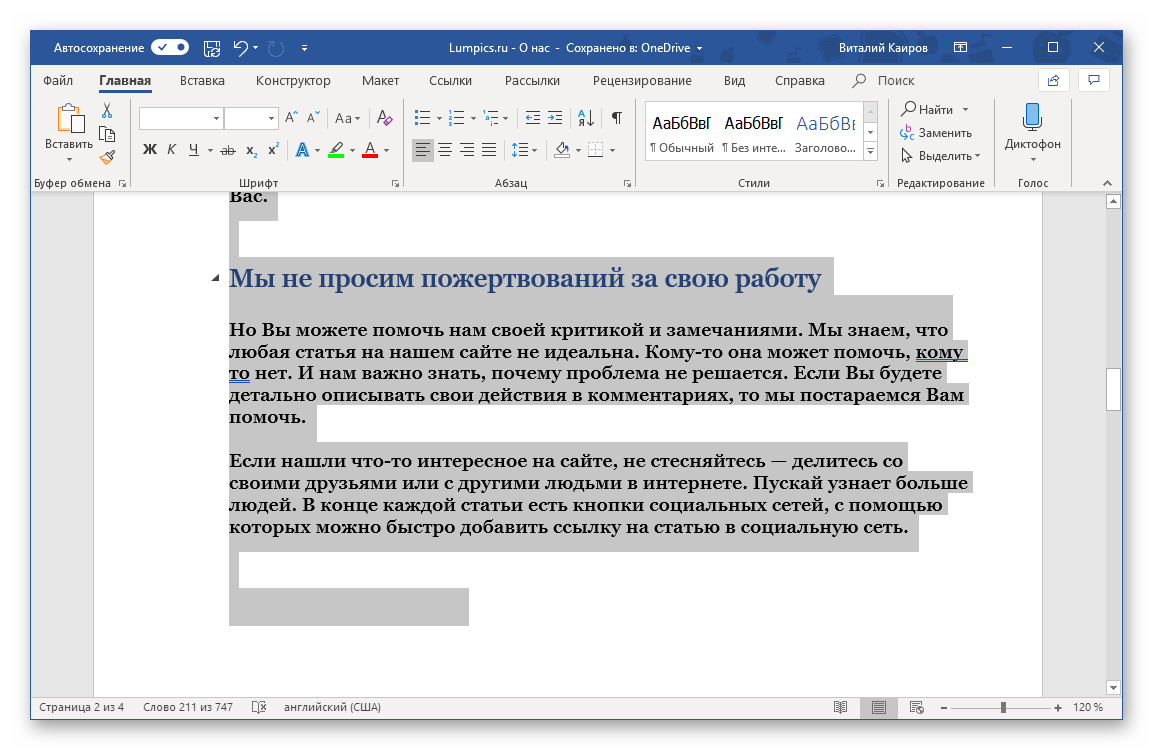Clear all formatting with the eraser icon
The height and width of the screenshot is (750, 1153).
[384, 118]
